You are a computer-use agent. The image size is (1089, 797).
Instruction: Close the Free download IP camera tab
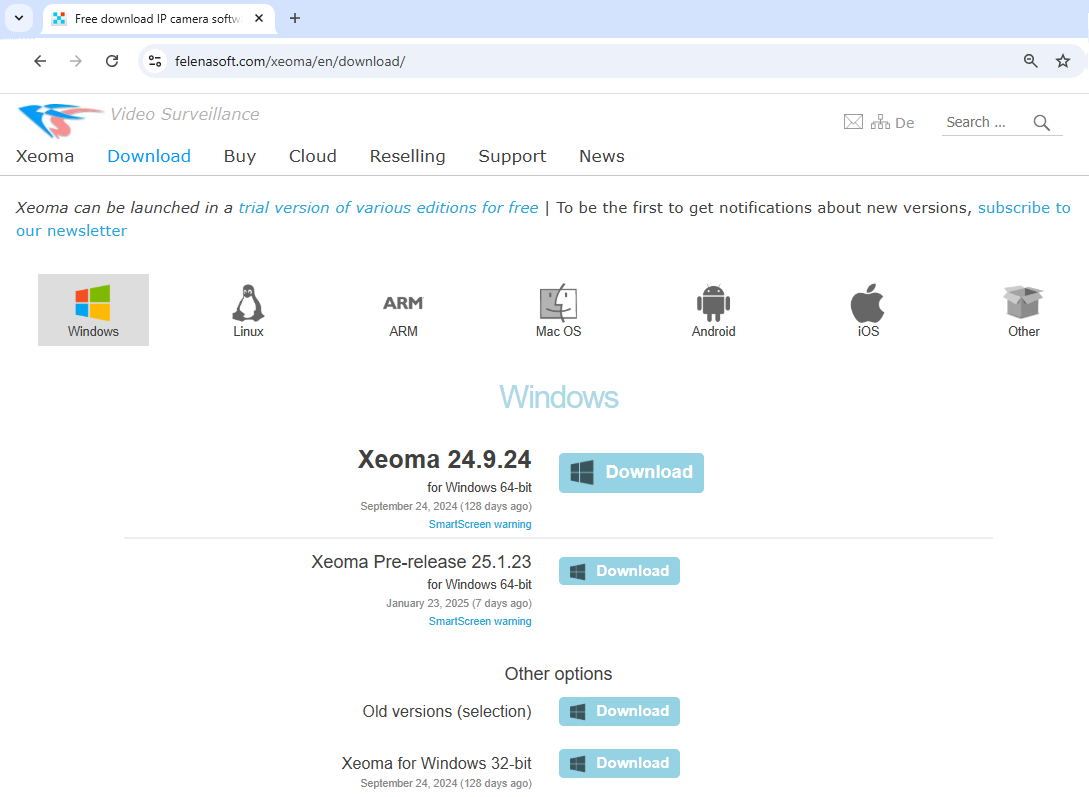pyautogui.click(x=259, y=19)
